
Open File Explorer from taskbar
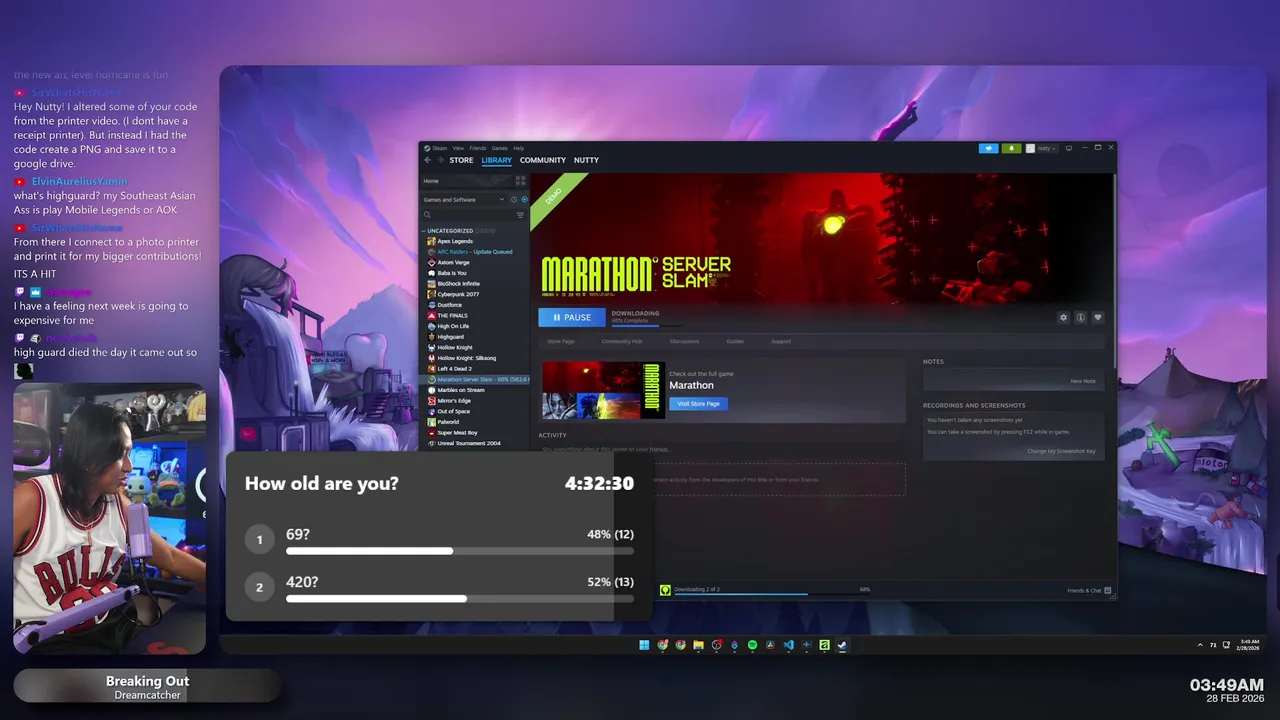698,645
